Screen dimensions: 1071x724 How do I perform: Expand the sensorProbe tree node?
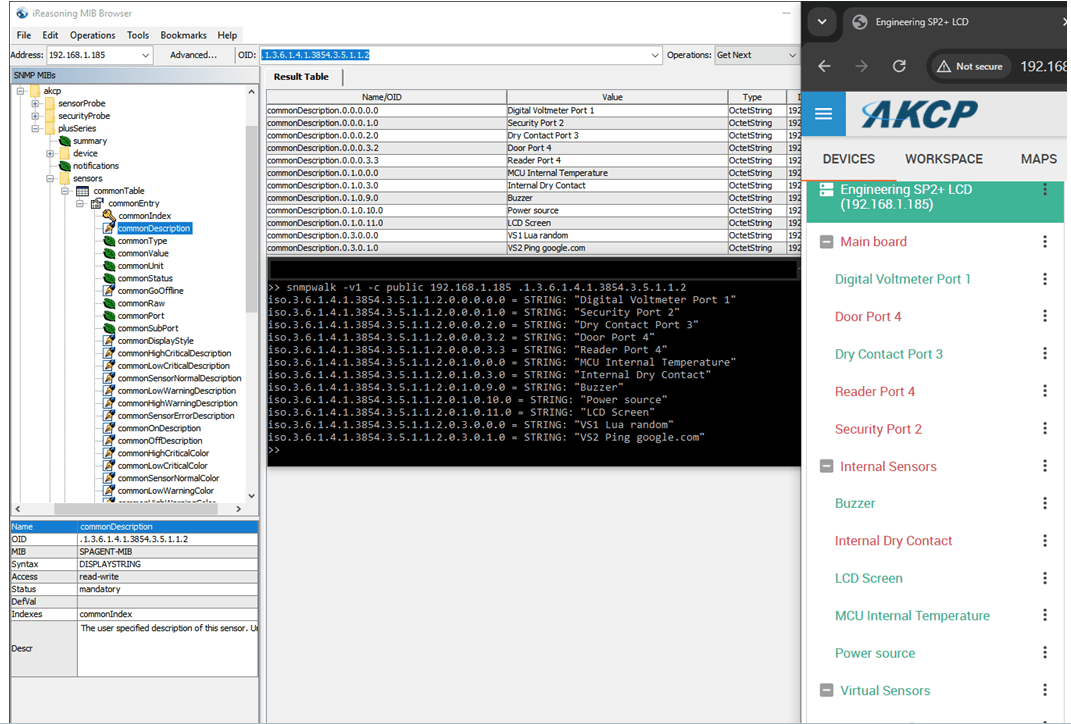[36, 103]
